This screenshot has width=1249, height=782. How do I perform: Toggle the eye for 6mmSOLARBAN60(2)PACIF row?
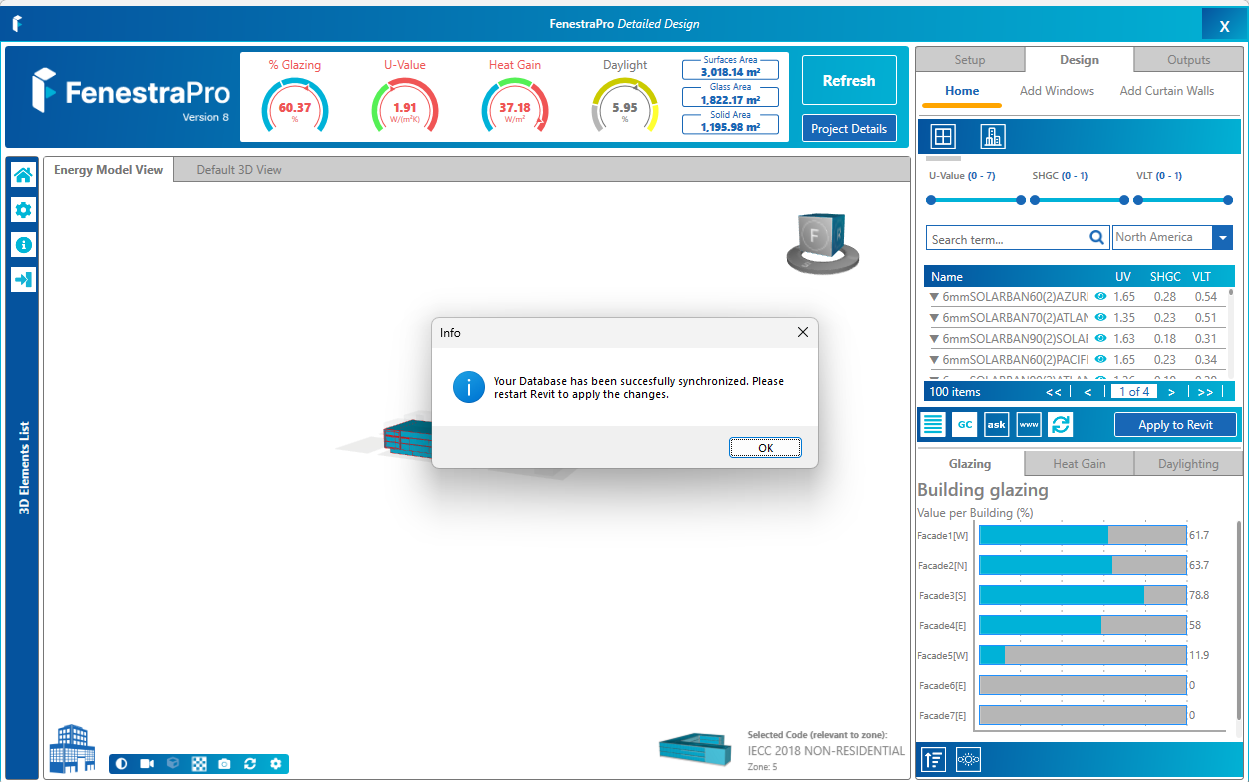1100,359
